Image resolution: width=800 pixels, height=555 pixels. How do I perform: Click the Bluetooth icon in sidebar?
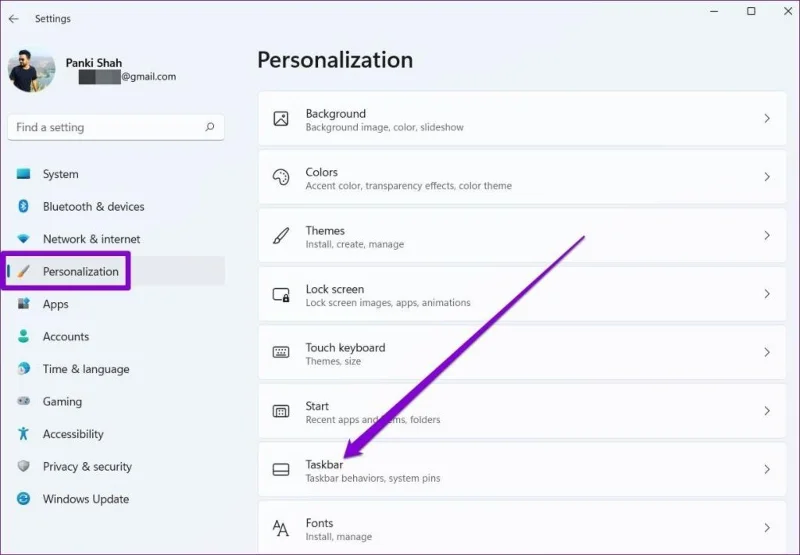coord(23,206)
